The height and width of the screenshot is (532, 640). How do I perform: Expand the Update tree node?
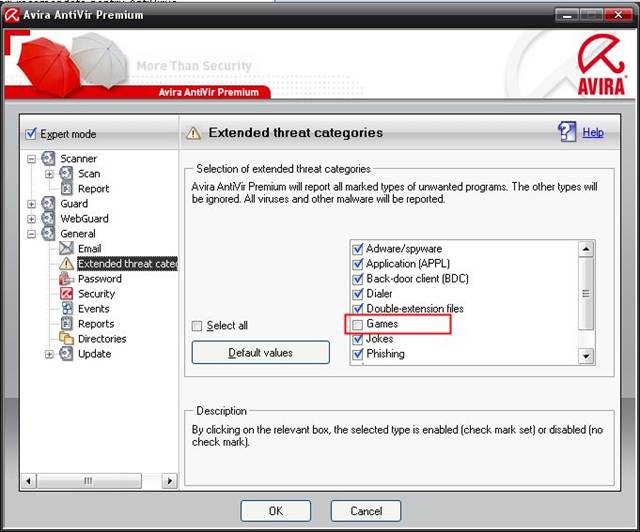(50, 354)
